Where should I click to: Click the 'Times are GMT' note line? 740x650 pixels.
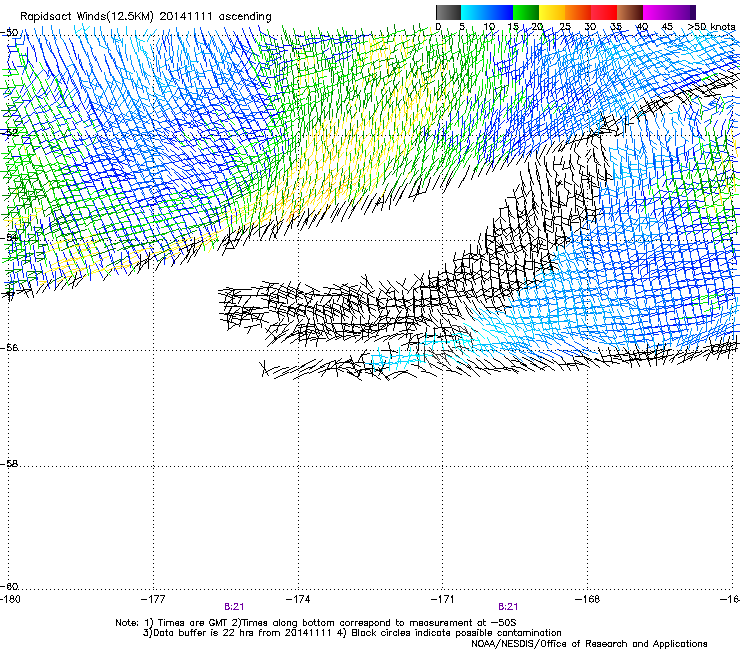[316, 623]
